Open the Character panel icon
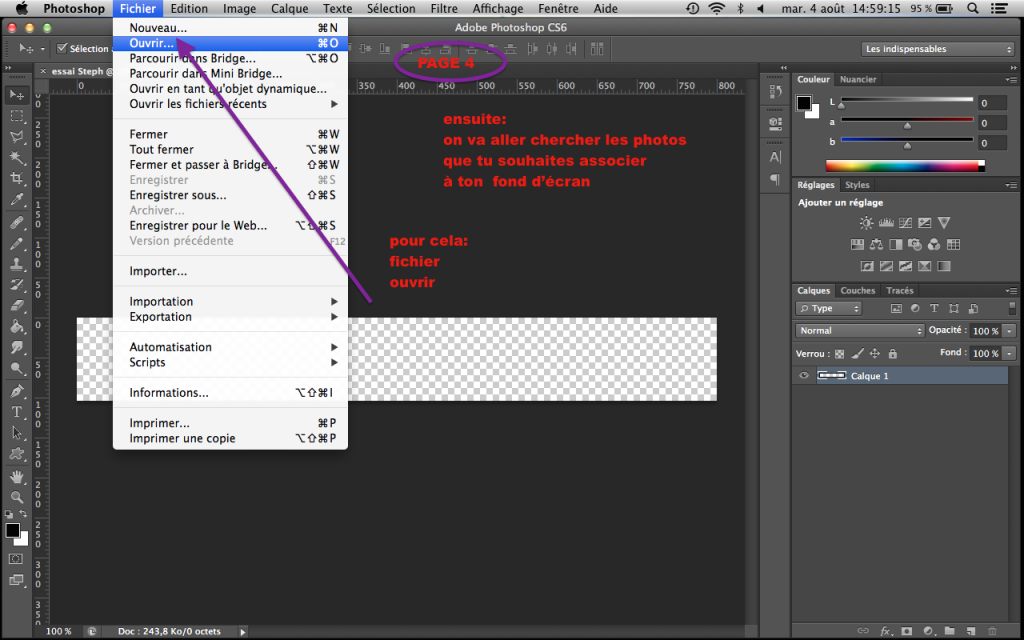1024x640 pixels. click(775, 157)
